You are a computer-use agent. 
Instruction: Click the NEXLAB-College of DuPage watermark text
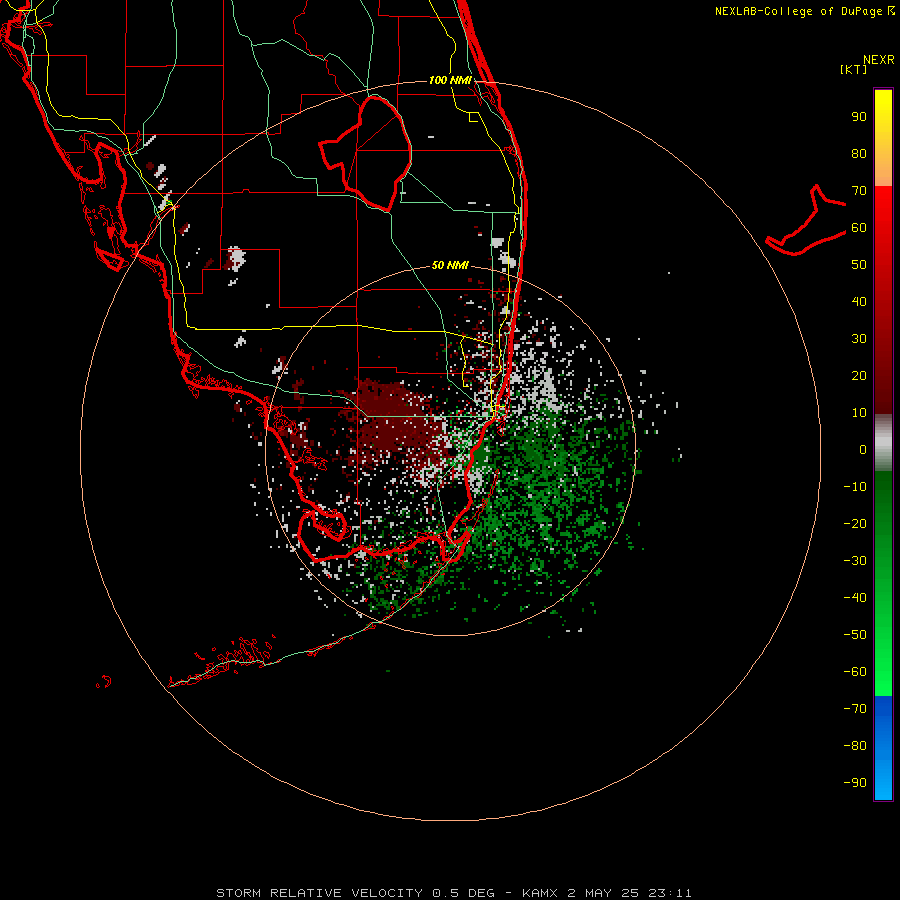click(x=804, y=11)
